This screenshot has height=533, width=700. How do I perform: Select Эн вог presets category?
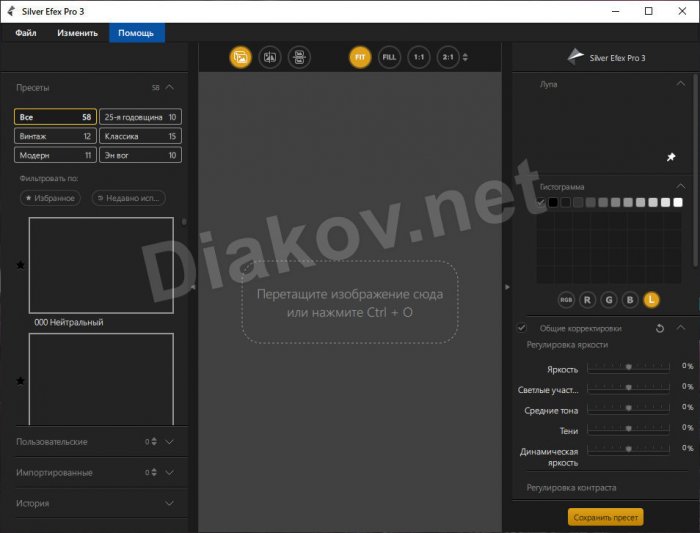click(140, 155)
